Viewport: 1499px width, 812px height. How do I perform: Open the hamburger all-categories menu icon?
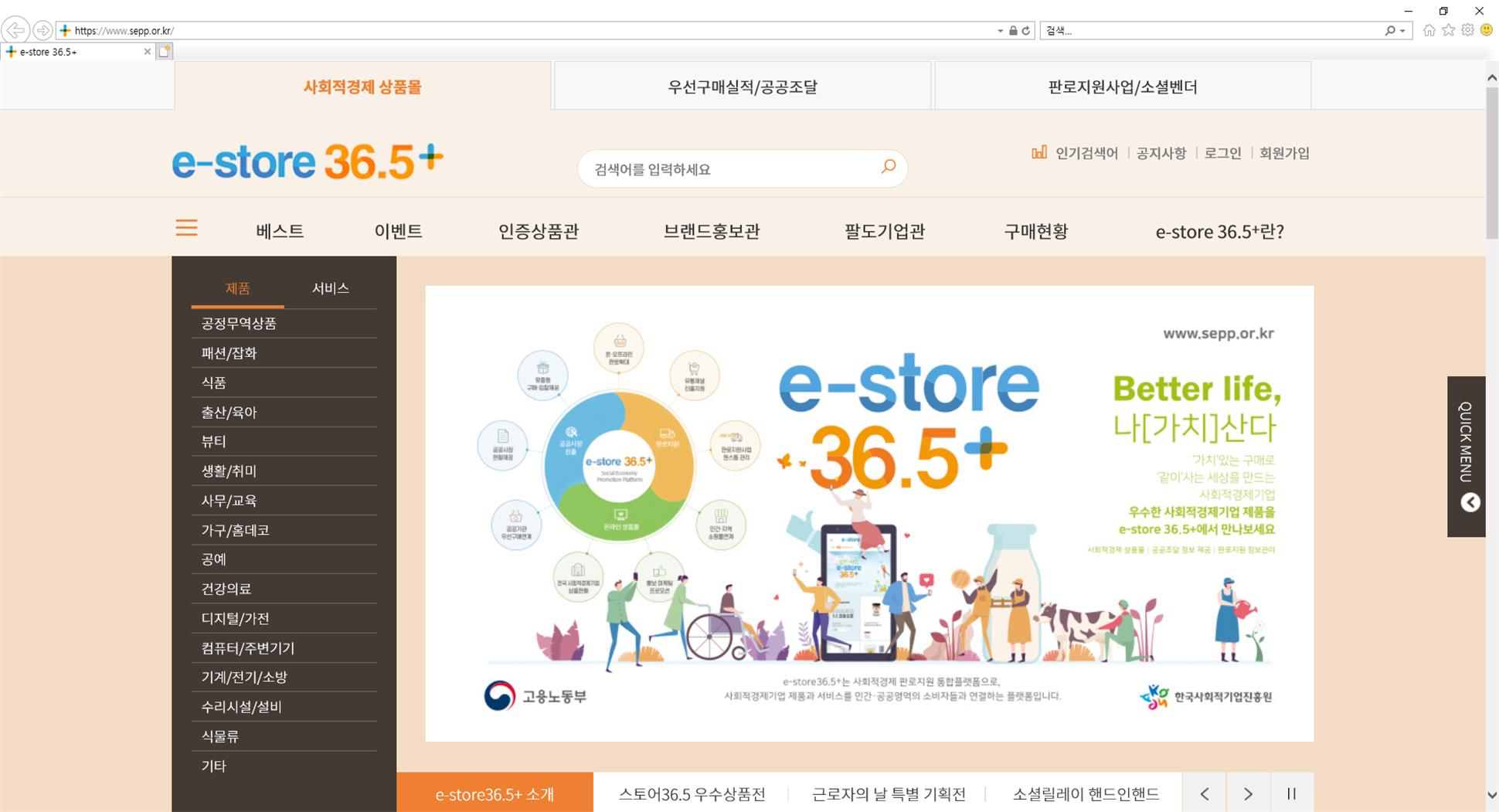point(186,228)
